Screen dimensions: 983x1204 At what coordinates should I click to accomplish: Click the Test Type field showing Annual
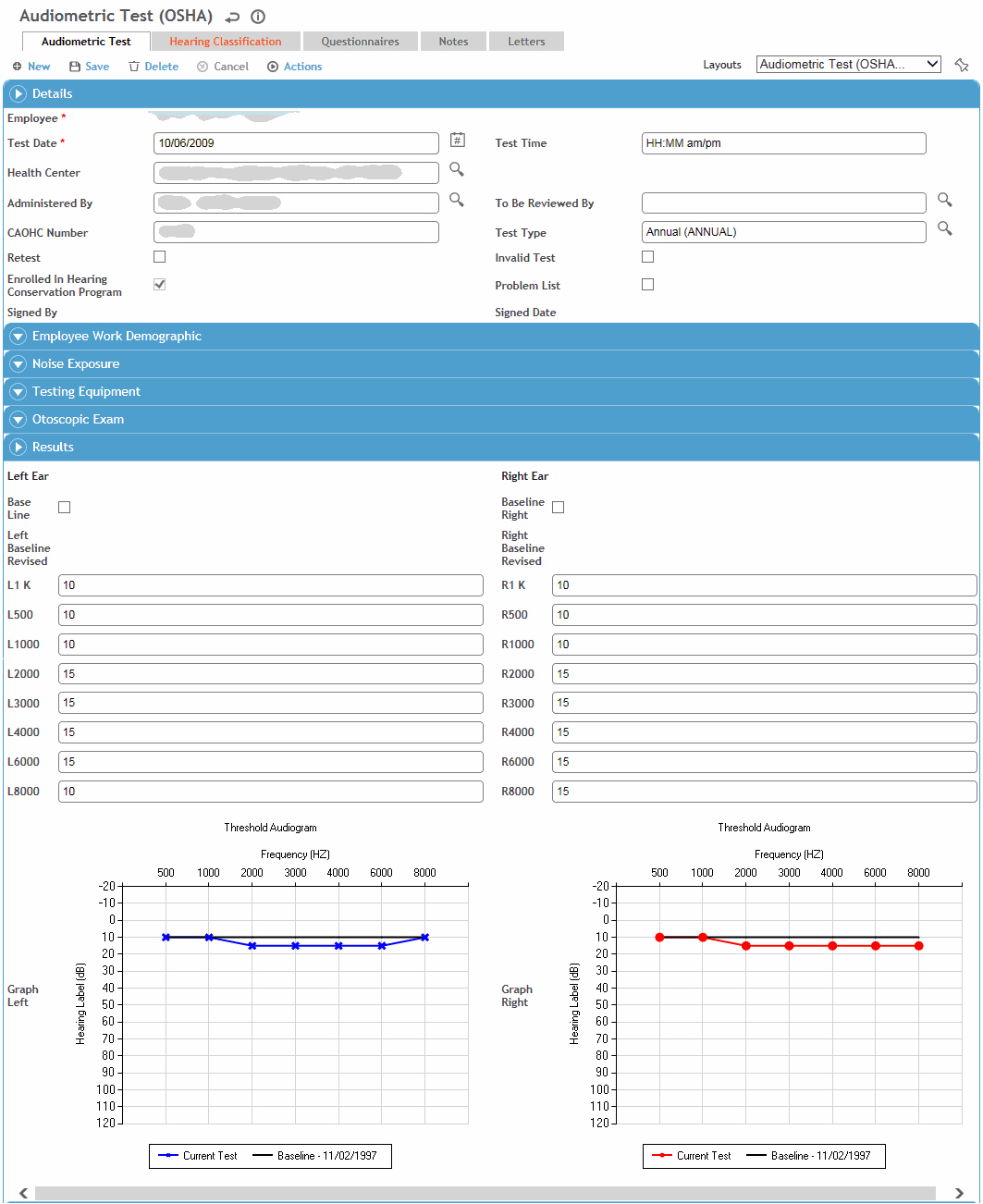pyautogui.click(x=784, y=232)
